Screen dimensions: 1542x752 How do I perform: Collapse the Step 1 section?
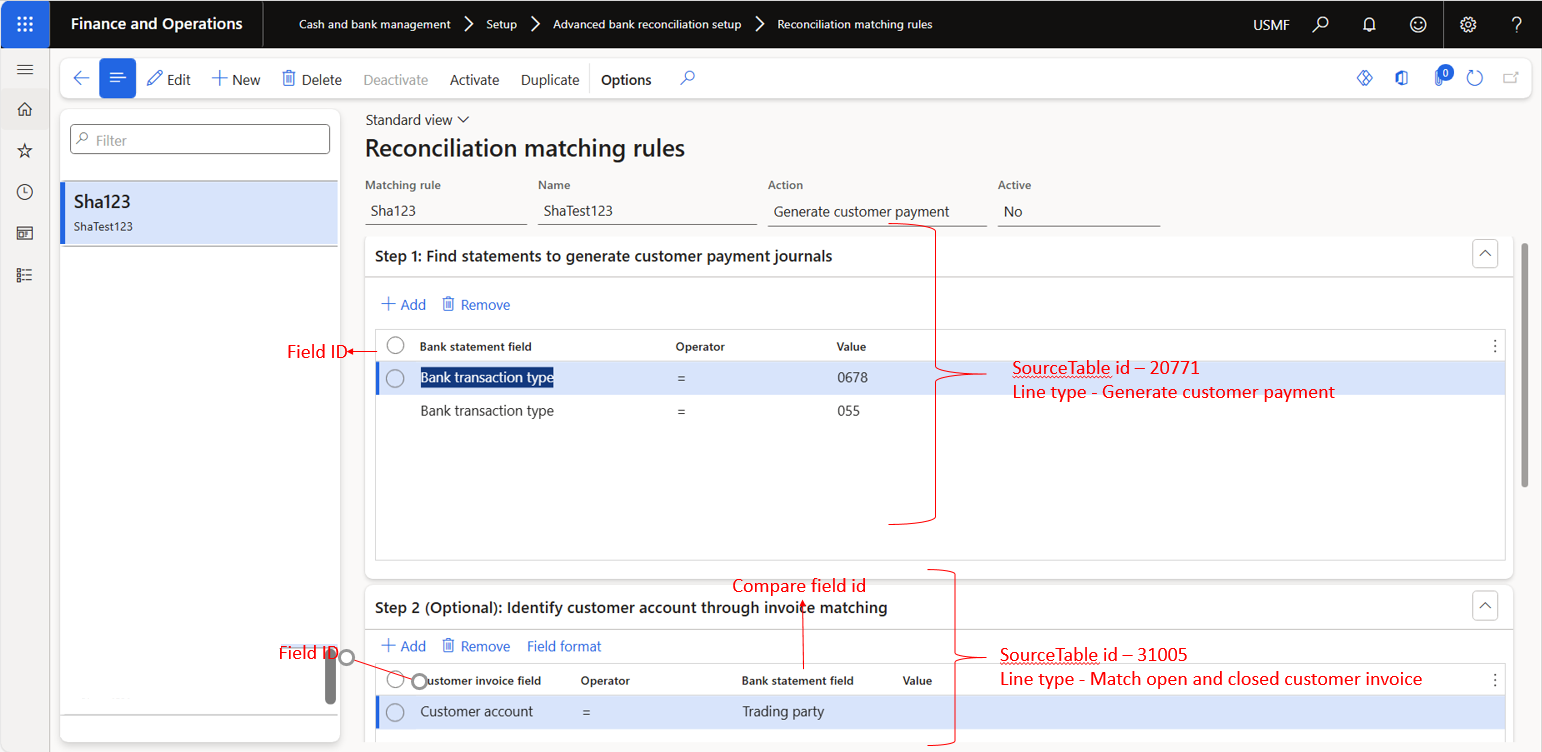(1485, 254)
